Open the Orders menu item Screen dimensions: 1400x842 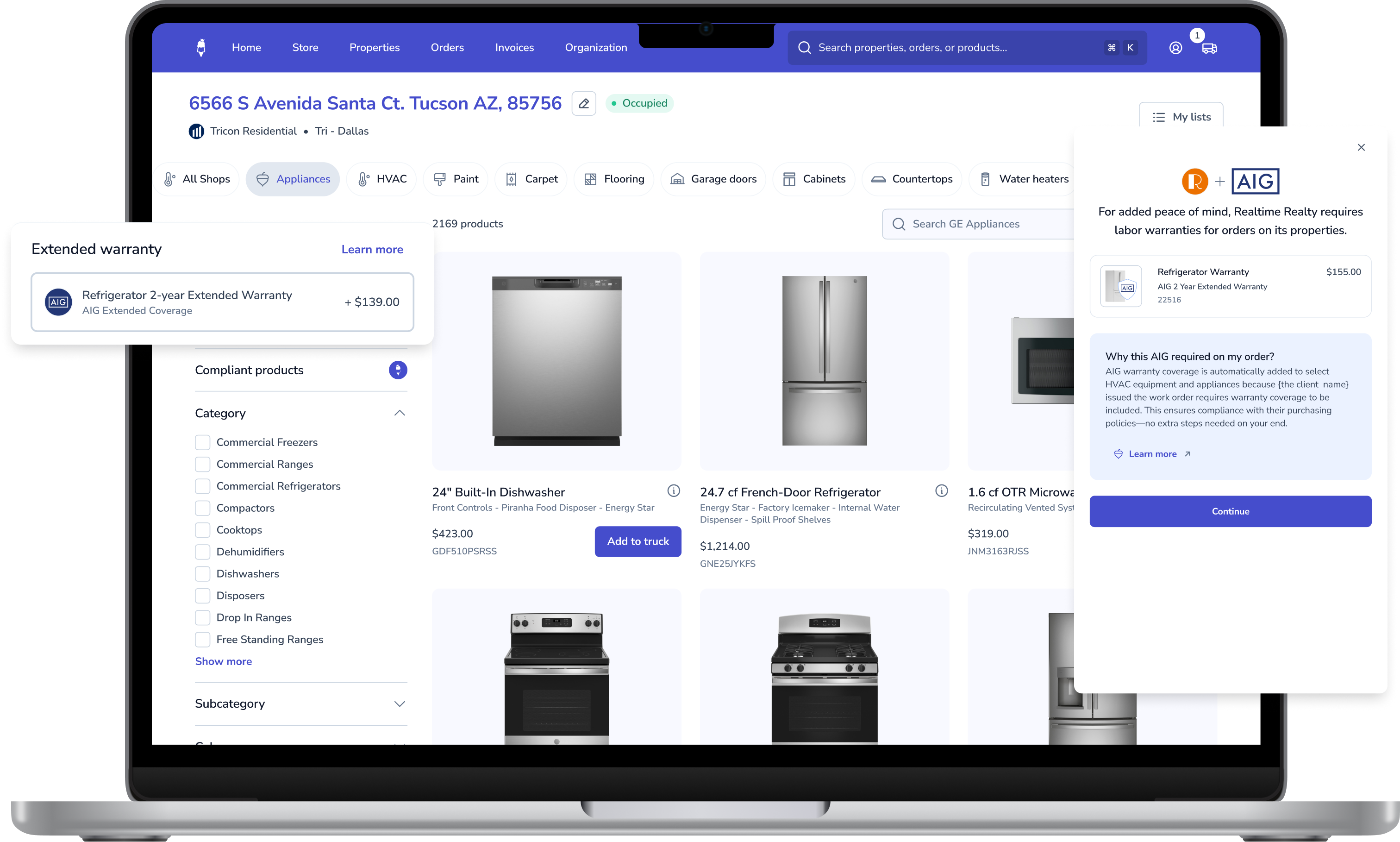click(447, 48)
